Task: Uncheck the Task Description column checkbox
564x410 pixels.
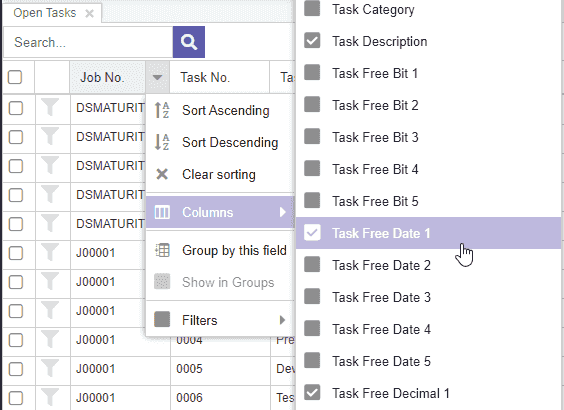Action: 312,40
